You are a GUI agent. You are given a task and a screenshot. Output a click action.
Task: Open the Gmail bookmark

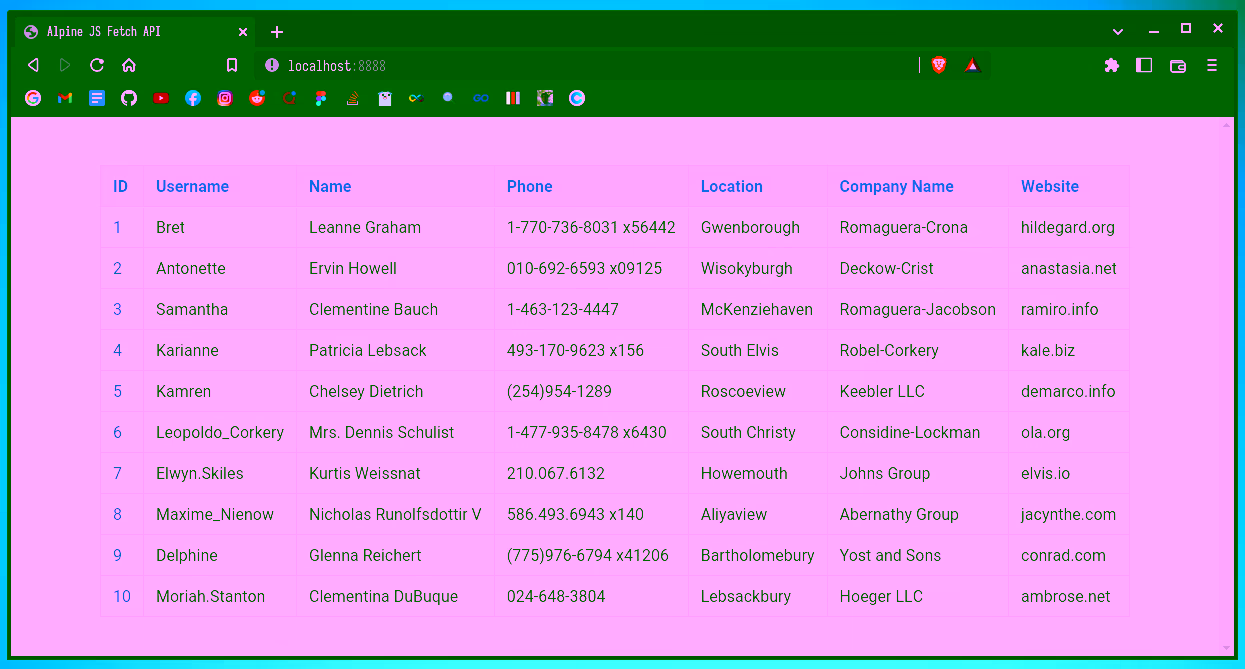click(65, 97)
